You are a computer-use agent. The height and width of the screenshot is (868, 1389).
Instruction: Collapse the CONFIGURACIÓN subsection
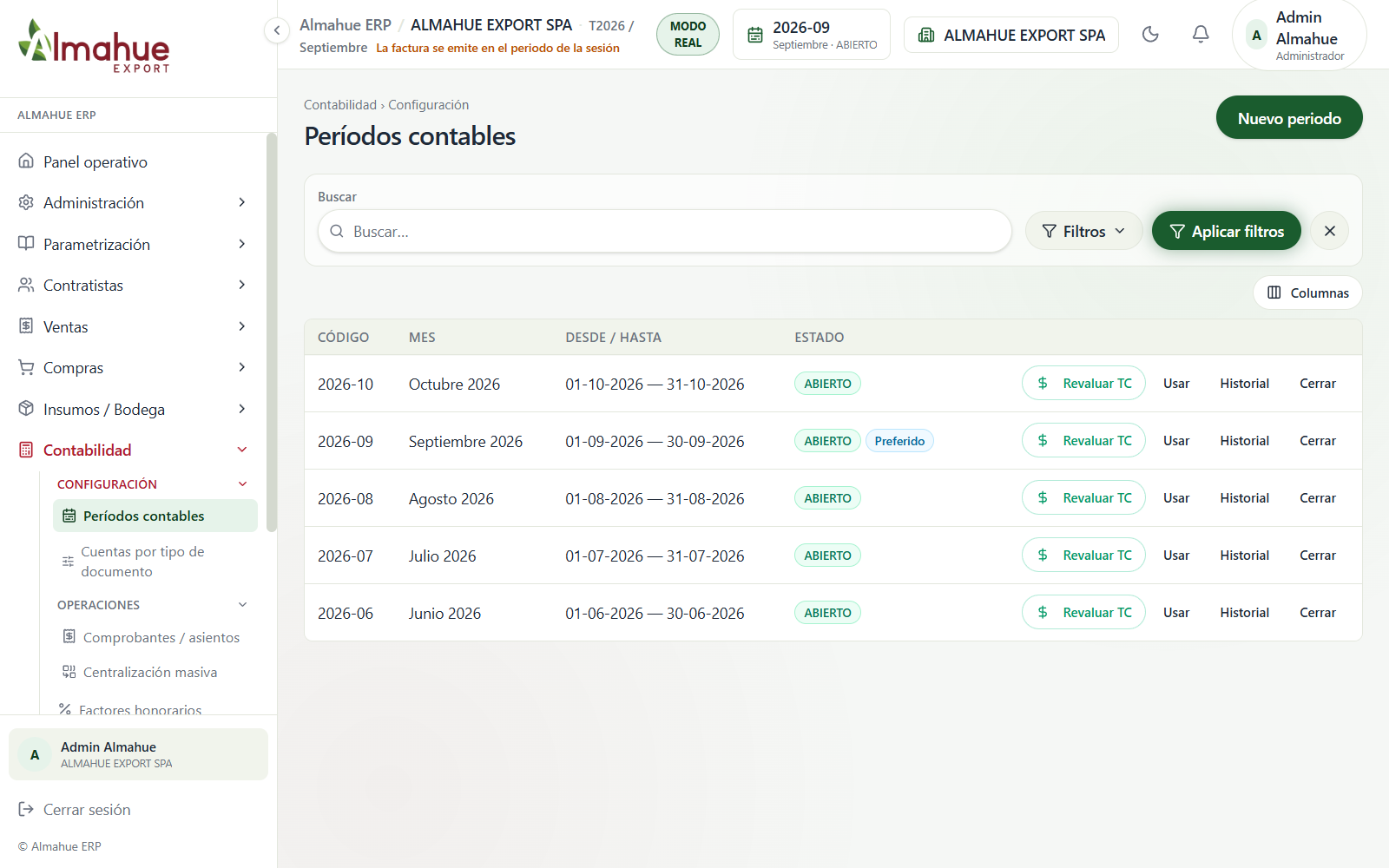coord(154,483)
